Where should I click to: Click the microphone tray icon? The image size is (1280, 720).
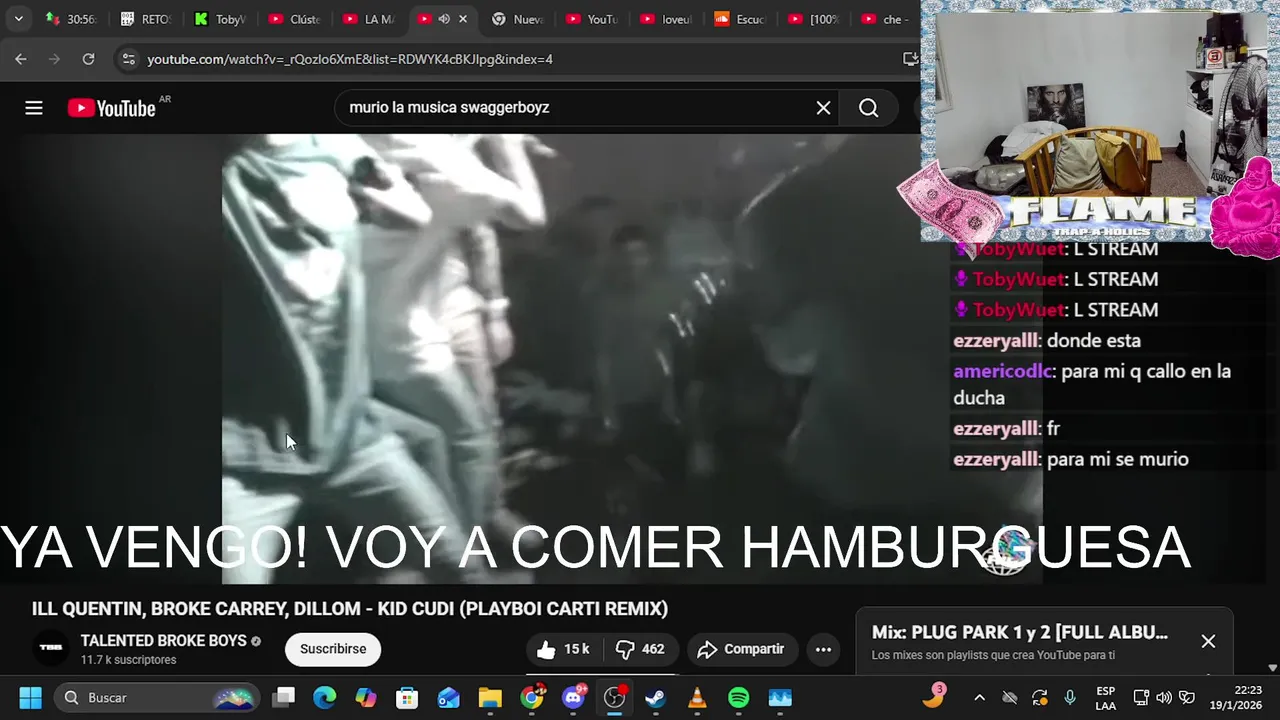(1070, 698)
